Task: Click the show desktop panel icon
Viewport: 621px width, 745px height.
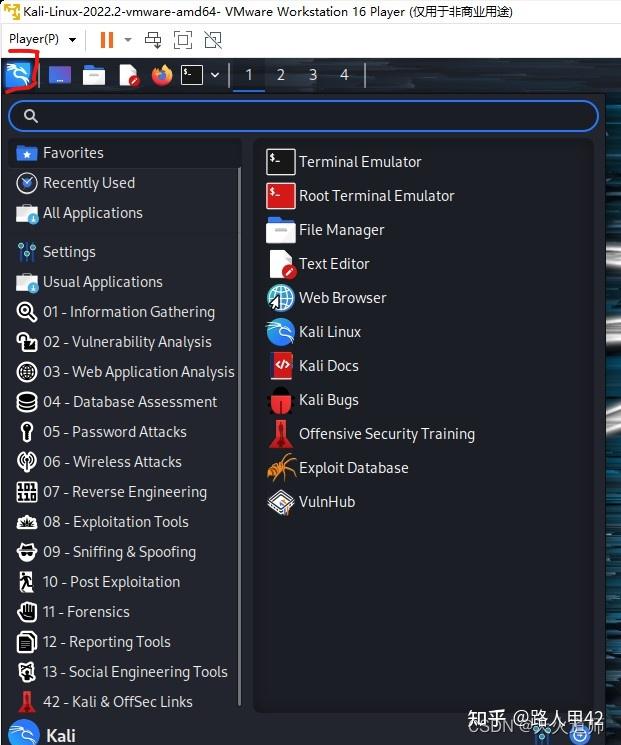Action: click(60, 75)
